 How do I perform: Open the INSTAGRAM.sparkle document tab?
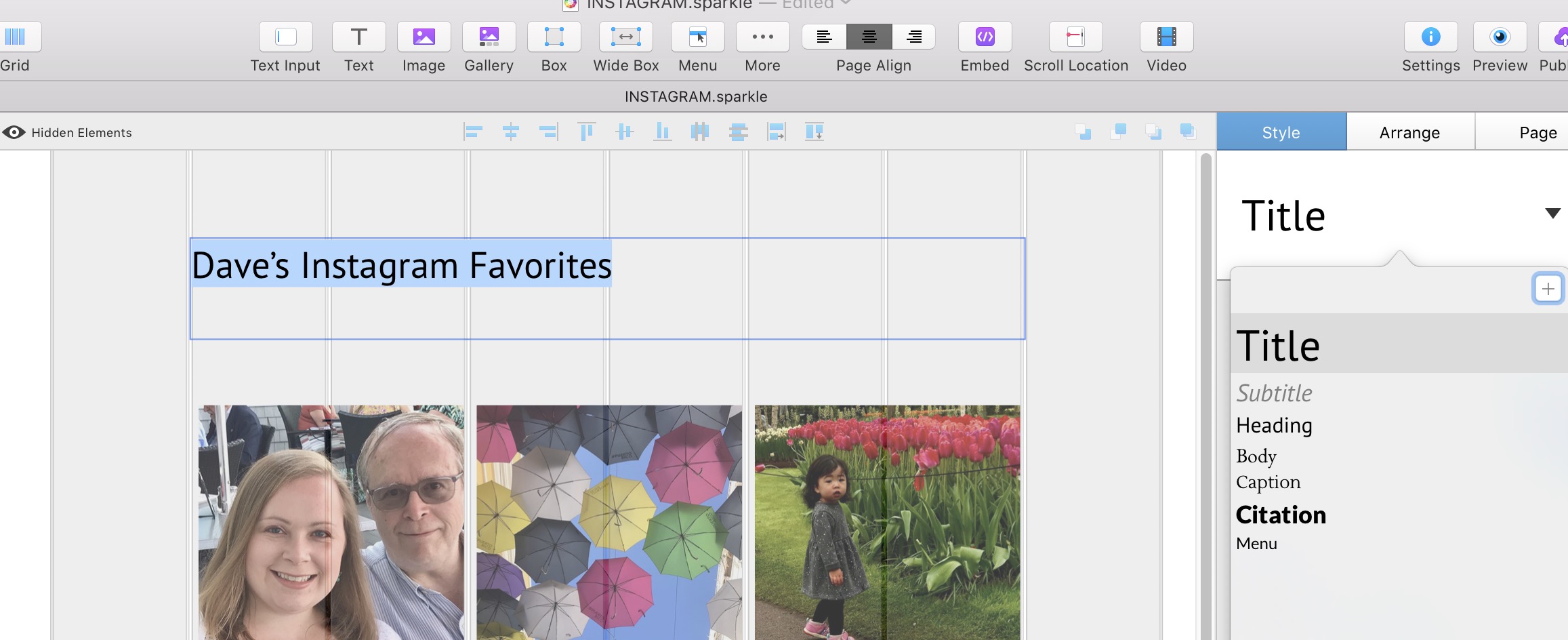pyautogui.click(x=696, y=96)
